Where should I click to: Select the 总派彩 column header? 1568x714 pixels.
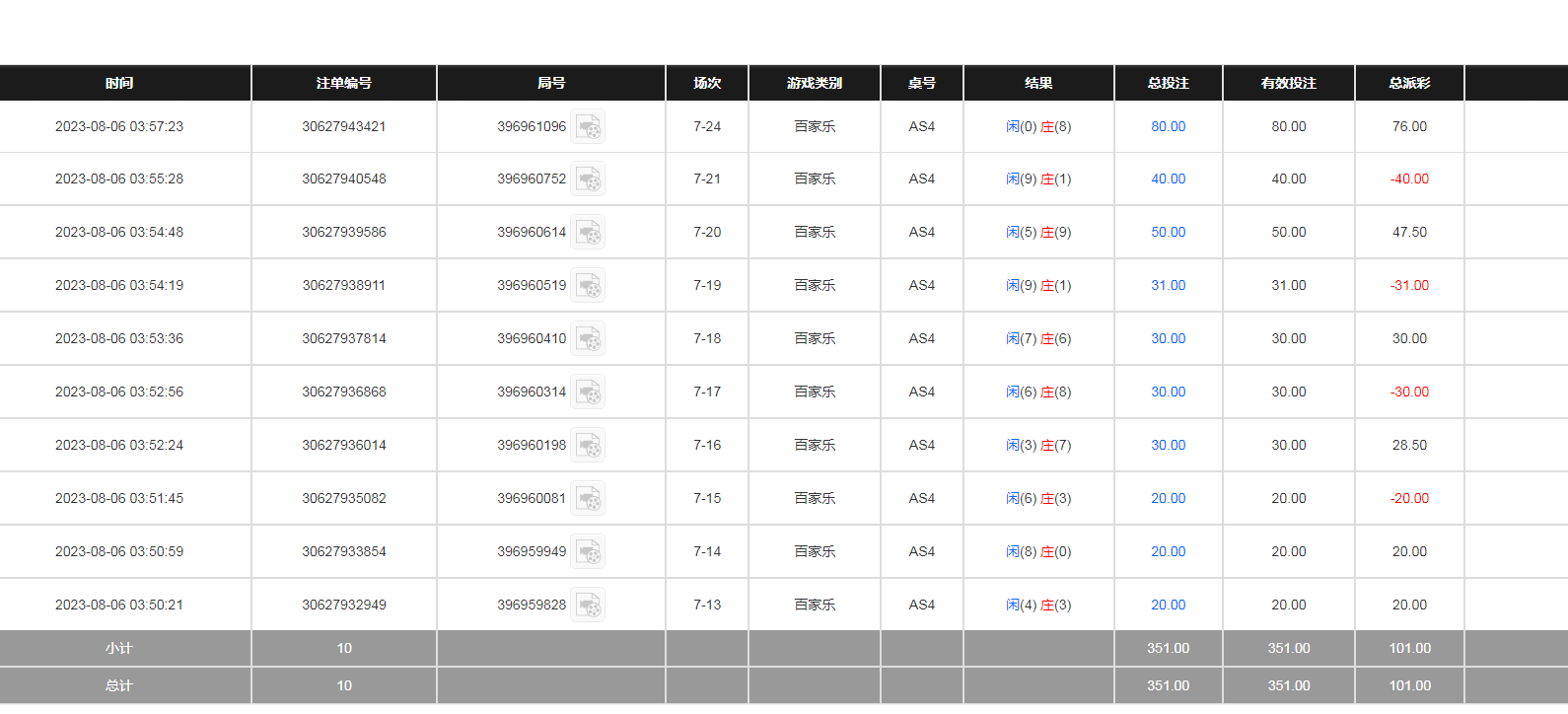[1408, 83]
